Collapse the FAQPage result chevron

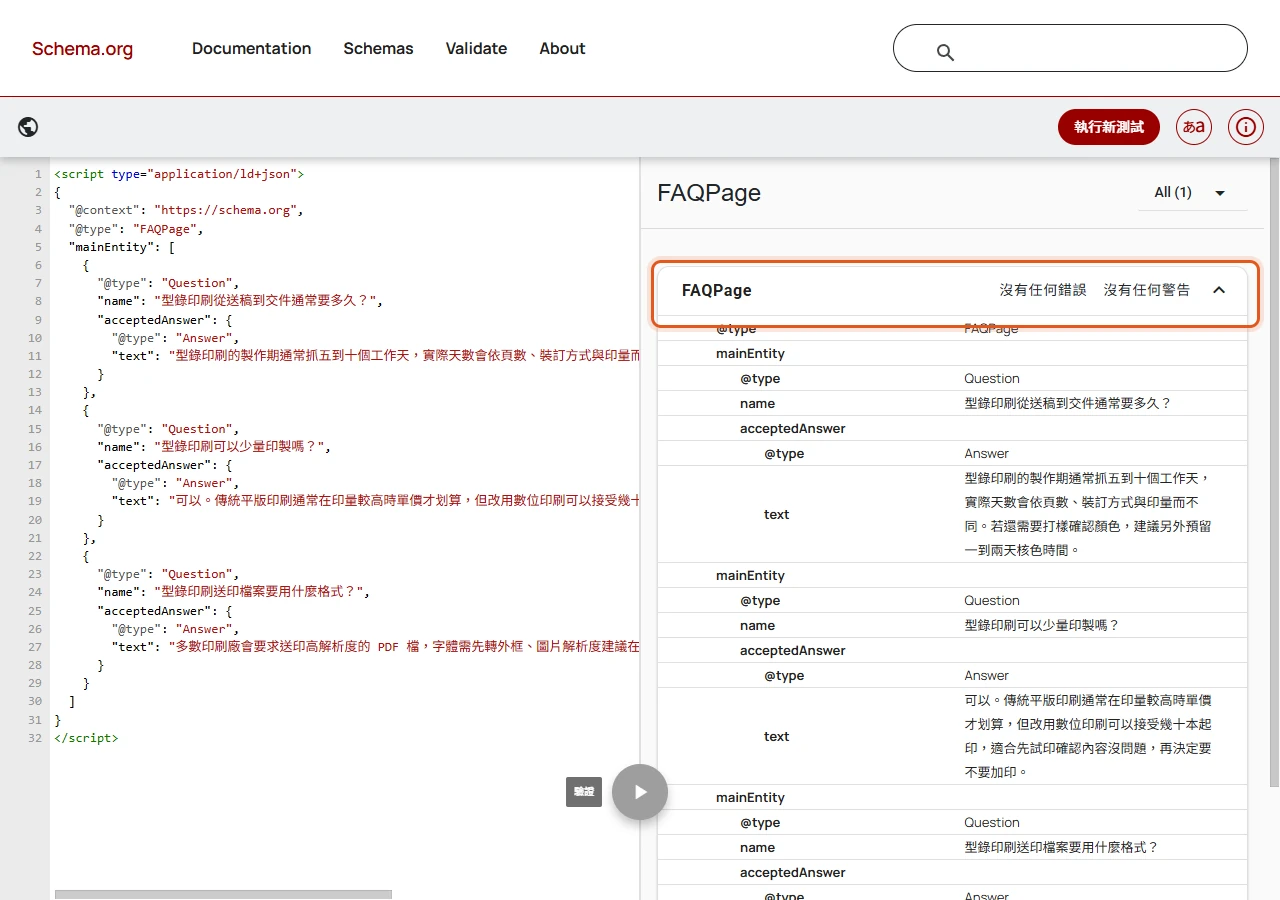(1219, 290)
